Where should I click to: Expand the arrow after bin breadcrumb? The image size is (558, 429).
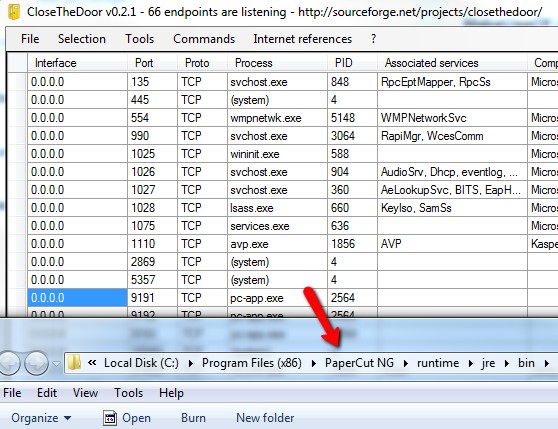coord(546,363)
